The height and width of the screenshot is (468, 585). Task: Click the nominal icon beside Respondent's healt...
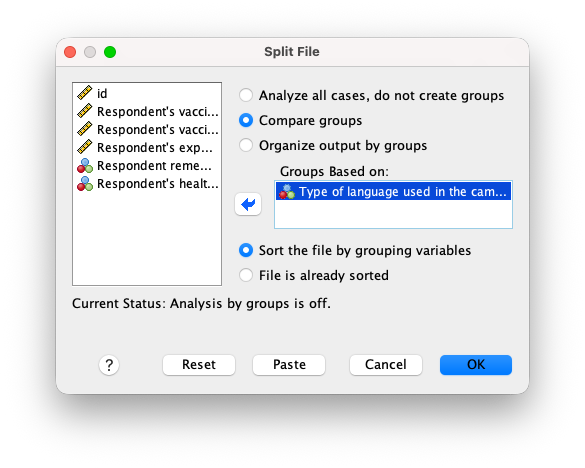85,184
